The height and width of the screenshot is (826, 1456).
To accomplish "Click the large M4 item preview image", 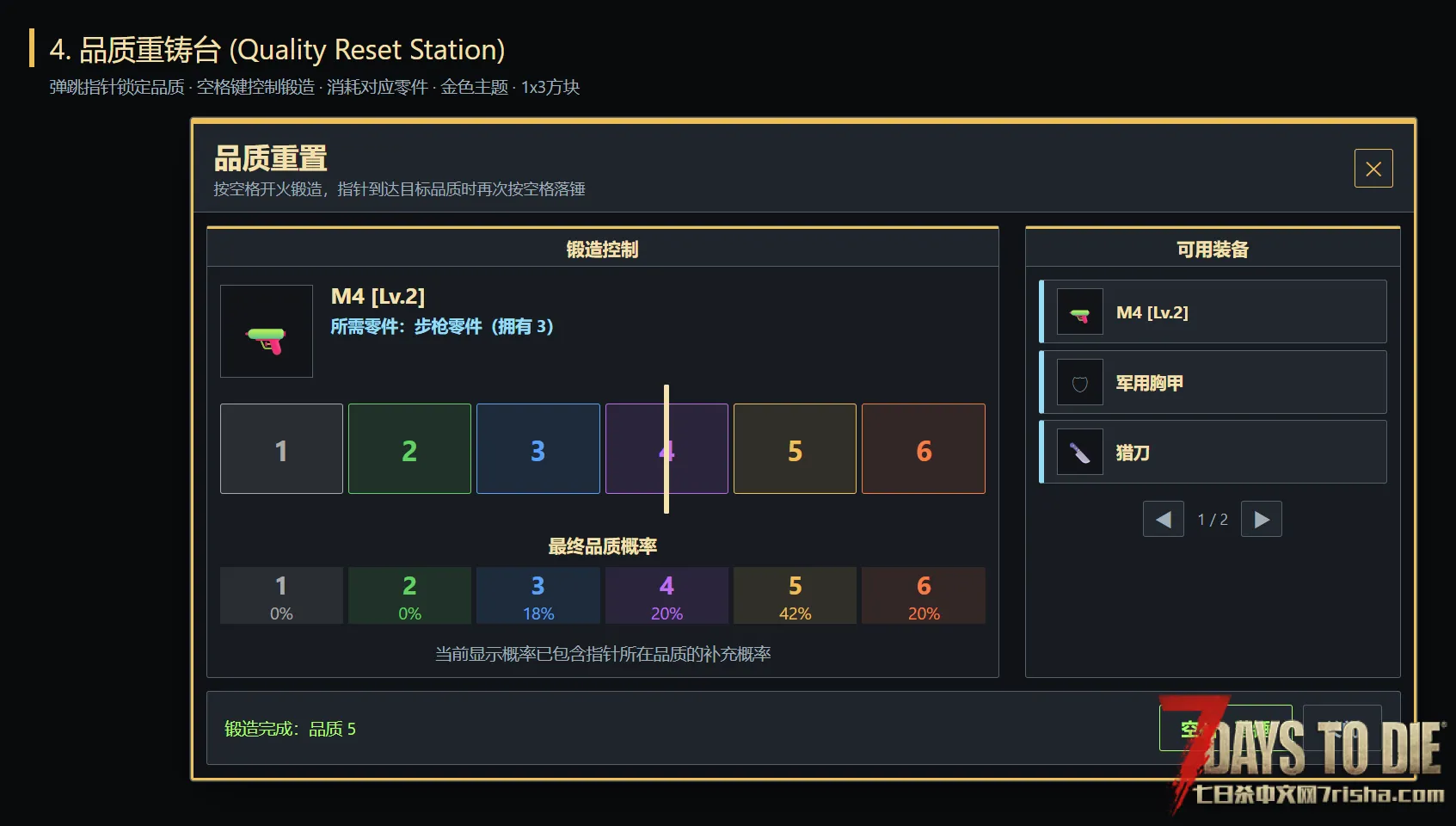I will (267, 331).
